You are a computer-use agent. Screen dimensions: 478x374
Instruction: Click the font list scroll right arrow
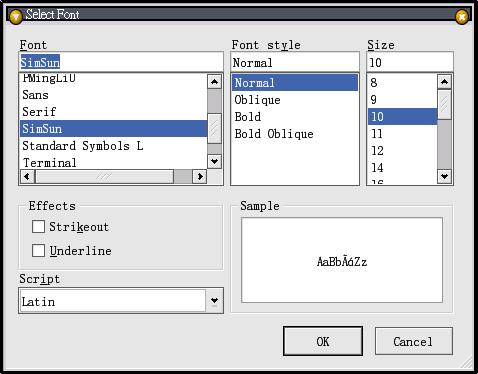point(200,176)
